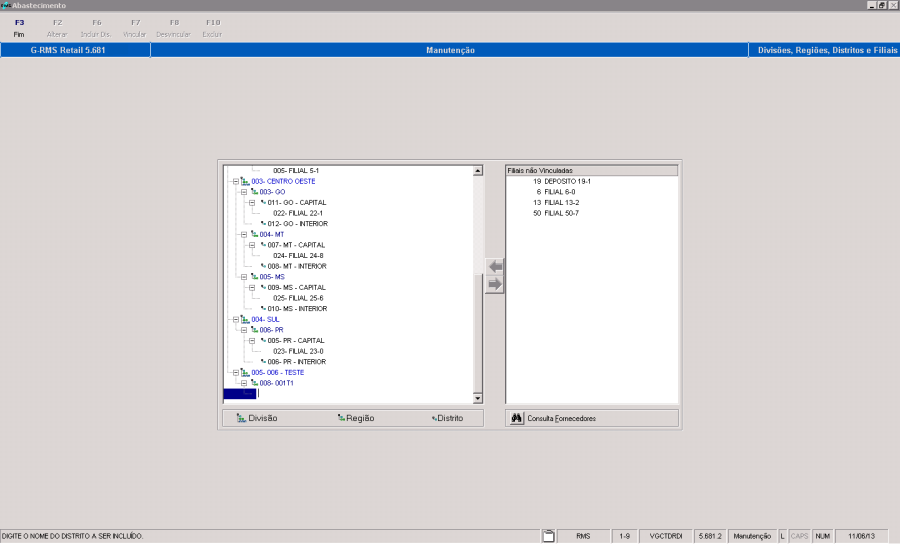Collapse the 011- GO - CAPITAL district node
The image size is (900, 546).
pyautogui.click(x=252, y=203)
